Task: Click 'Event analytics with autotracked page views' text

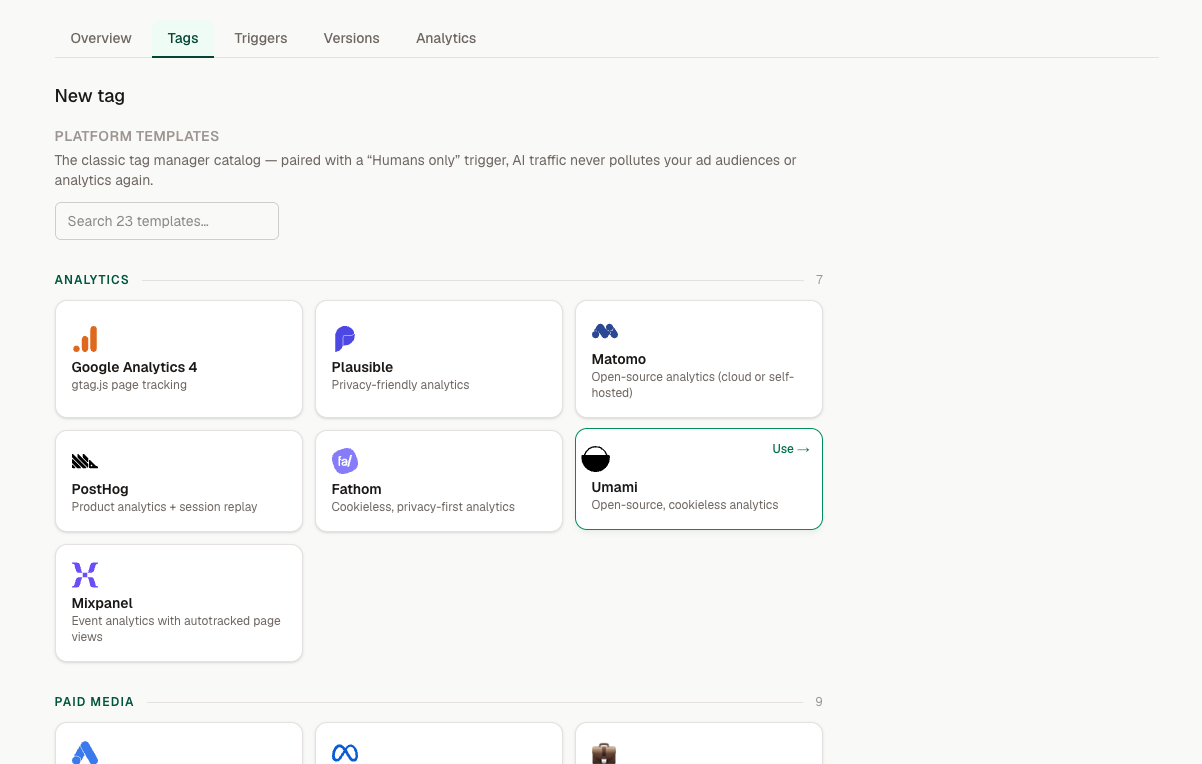Action: pos(176,629)
